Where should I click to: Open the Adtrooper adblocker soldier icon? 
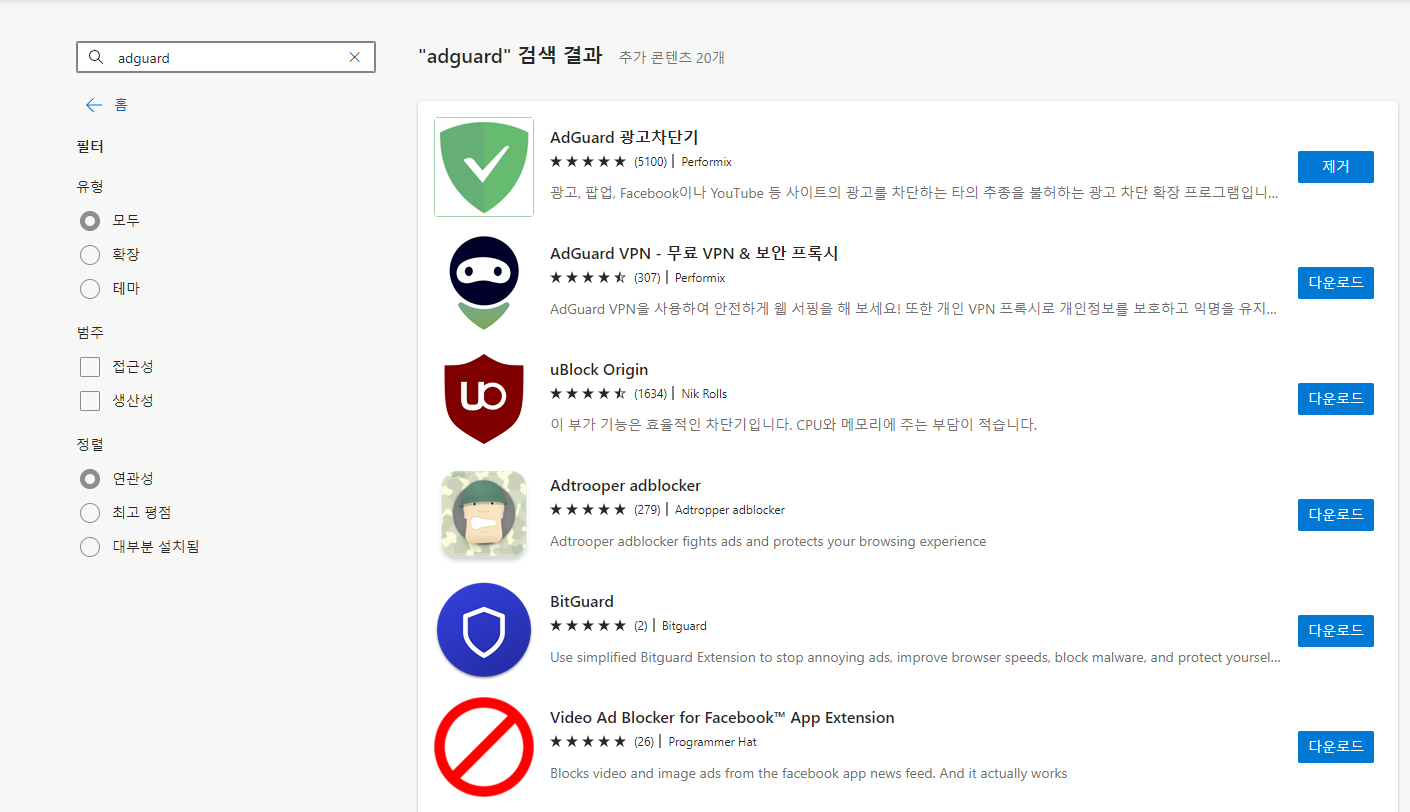484,515
